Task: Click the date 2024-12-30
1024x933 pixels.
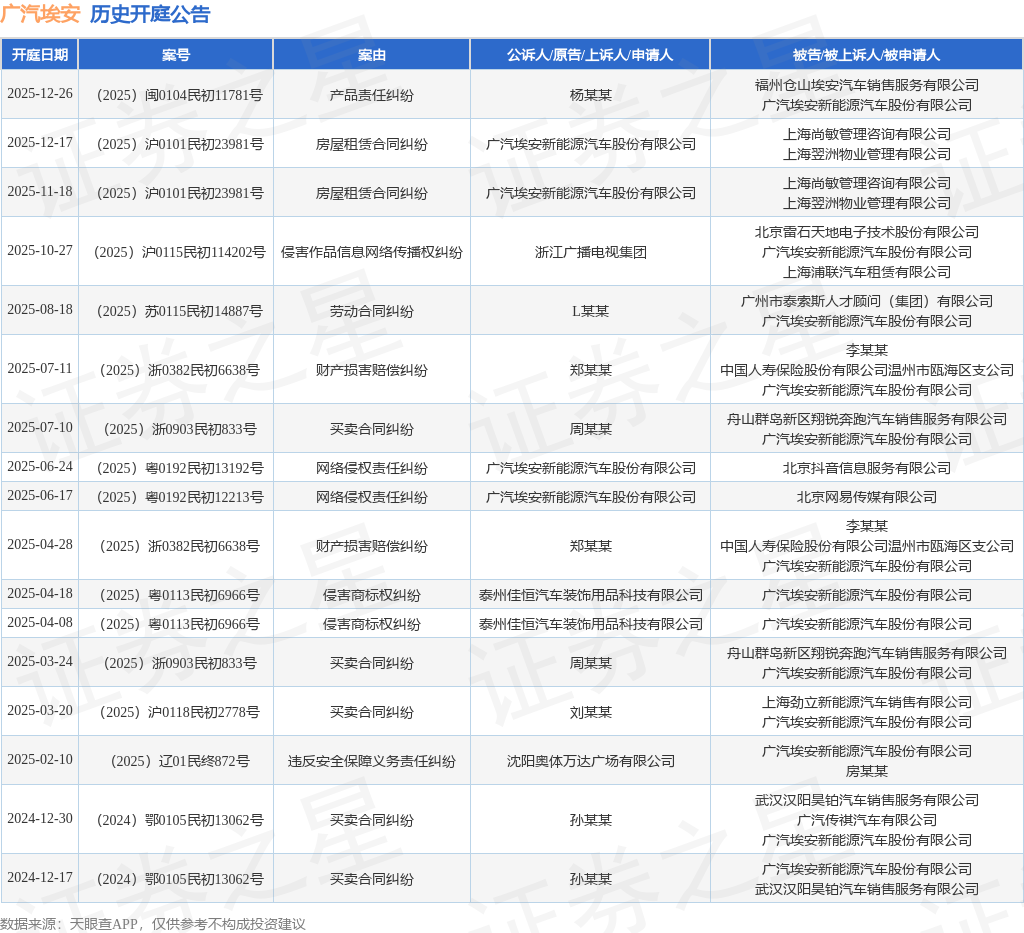Action: [40, 818]
